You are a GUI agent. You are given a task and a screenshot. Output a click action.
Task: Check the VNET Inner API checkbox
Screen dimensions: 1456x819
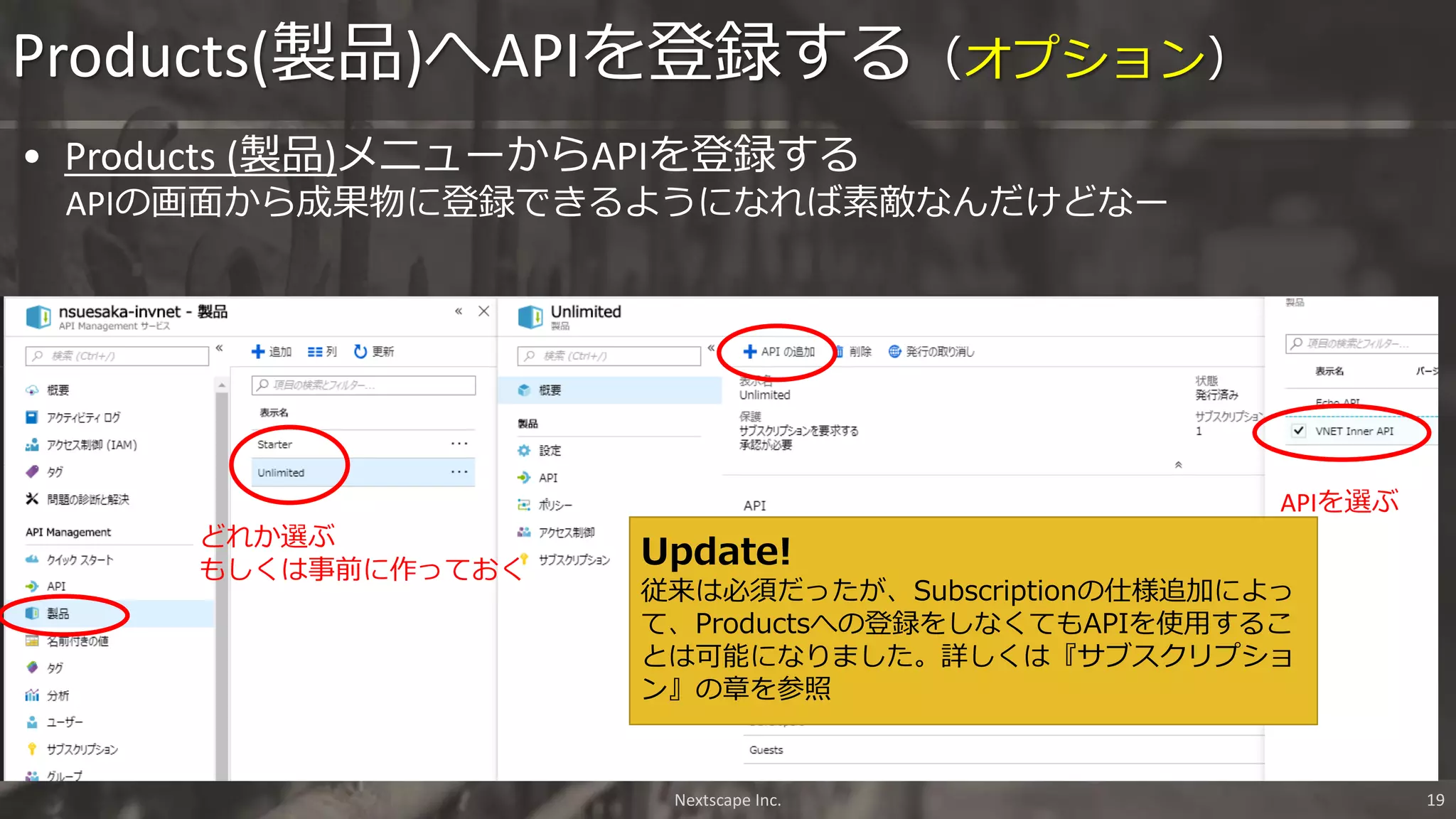tap(1299, 431)
